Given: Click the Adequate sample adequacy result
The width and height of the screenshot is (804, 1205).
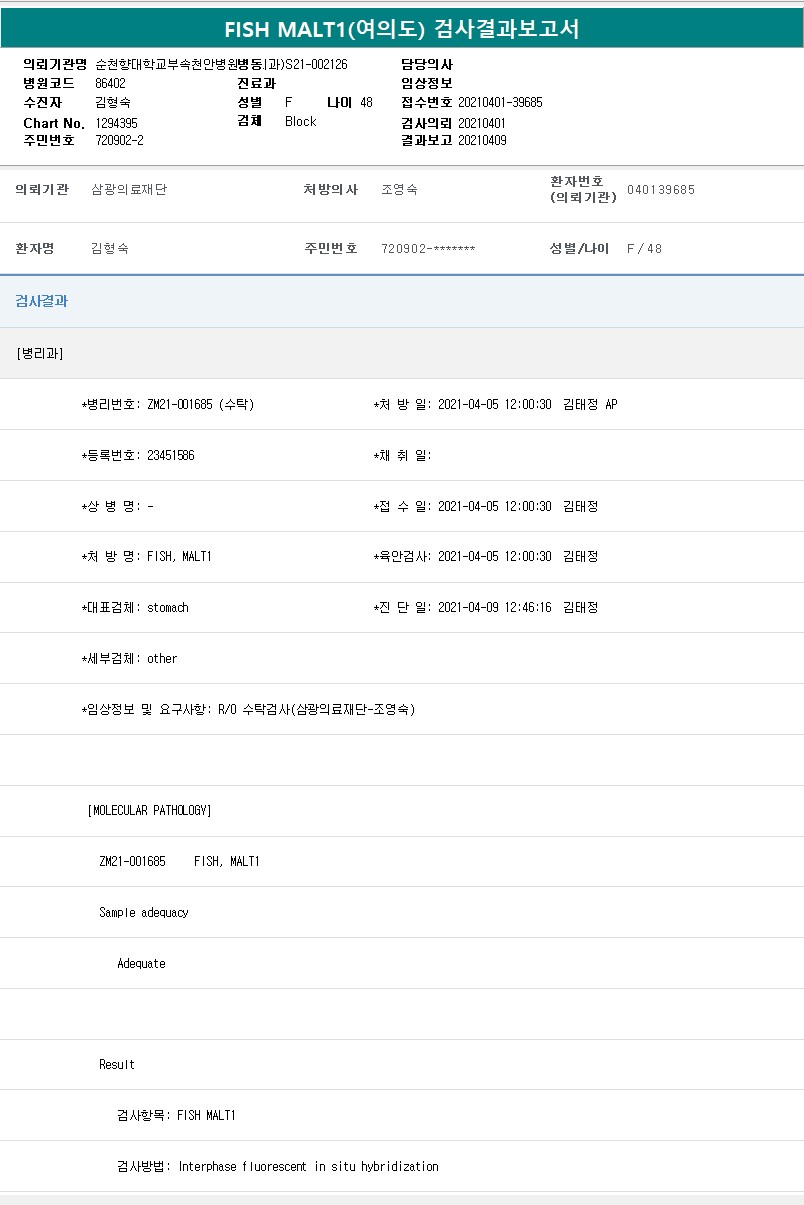Looking at the screenshot, I should pos(141,963).
